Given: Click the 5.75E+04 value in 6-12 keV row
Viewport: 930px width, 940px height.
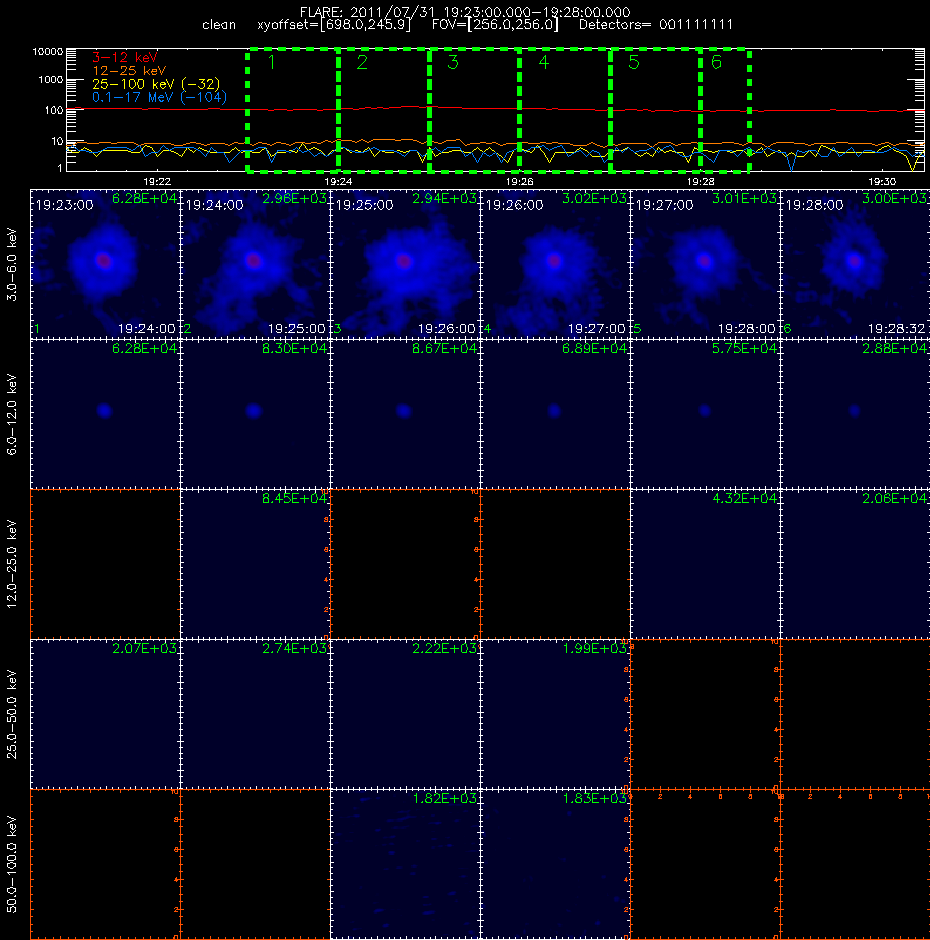Looking at the screenshot, I should tap(744, 348).
